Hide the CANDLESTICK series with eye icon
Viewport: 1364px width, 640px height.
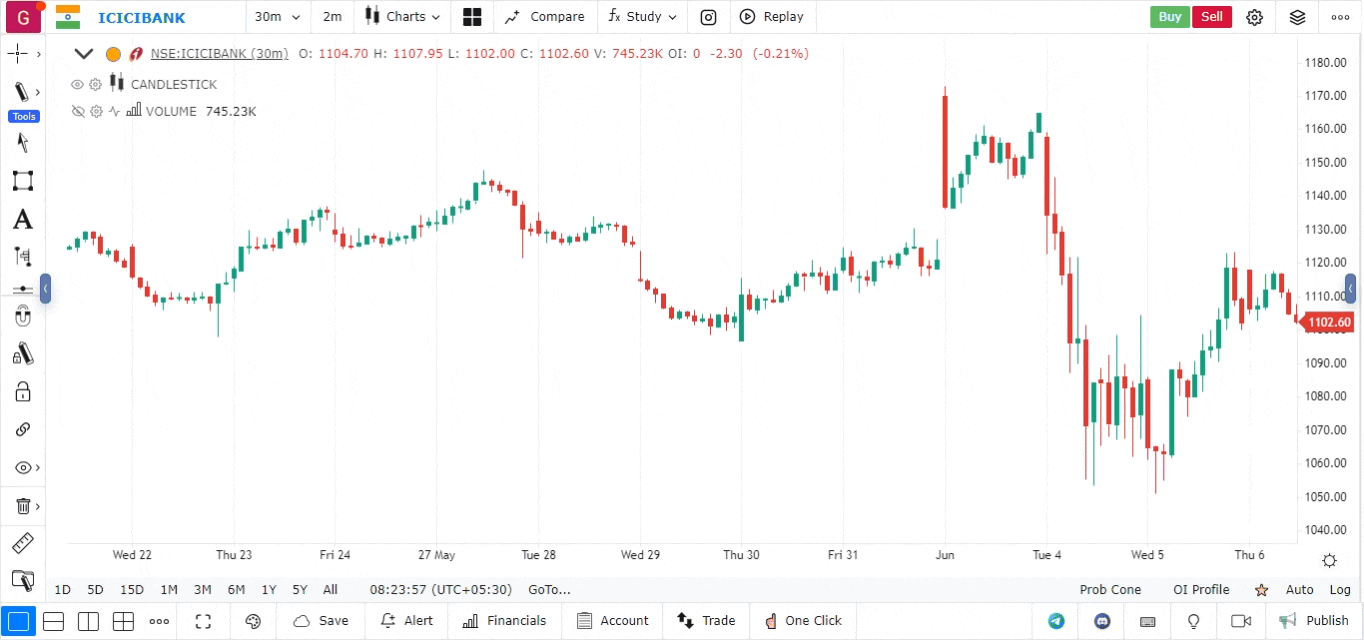[x=77, y=85]
